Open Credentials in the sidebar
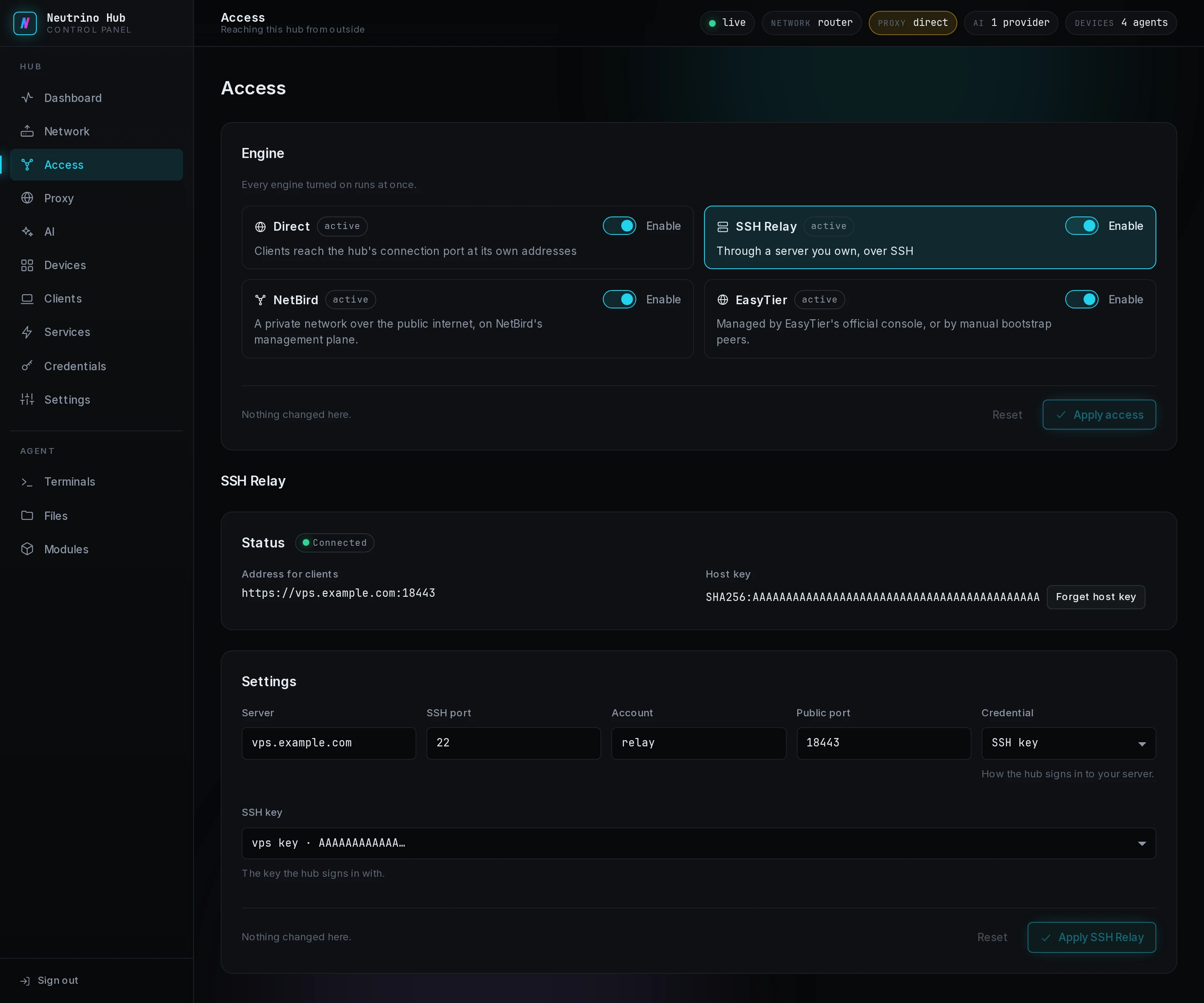 [x=96, y=366]
